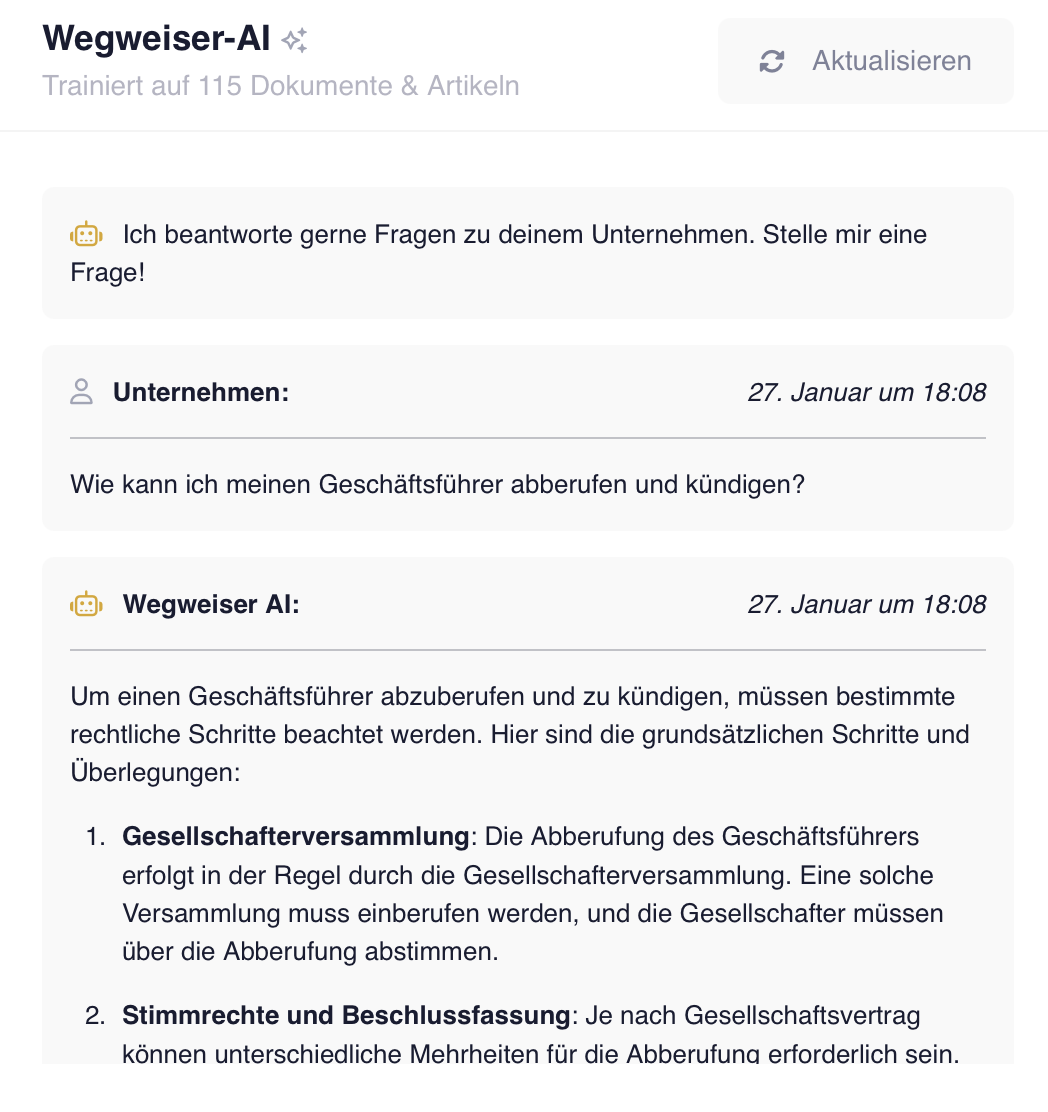Click the question about Geschäftsführer abberufen
The height and width of the screenshot is (1112, 1048).
coord(438,485)
